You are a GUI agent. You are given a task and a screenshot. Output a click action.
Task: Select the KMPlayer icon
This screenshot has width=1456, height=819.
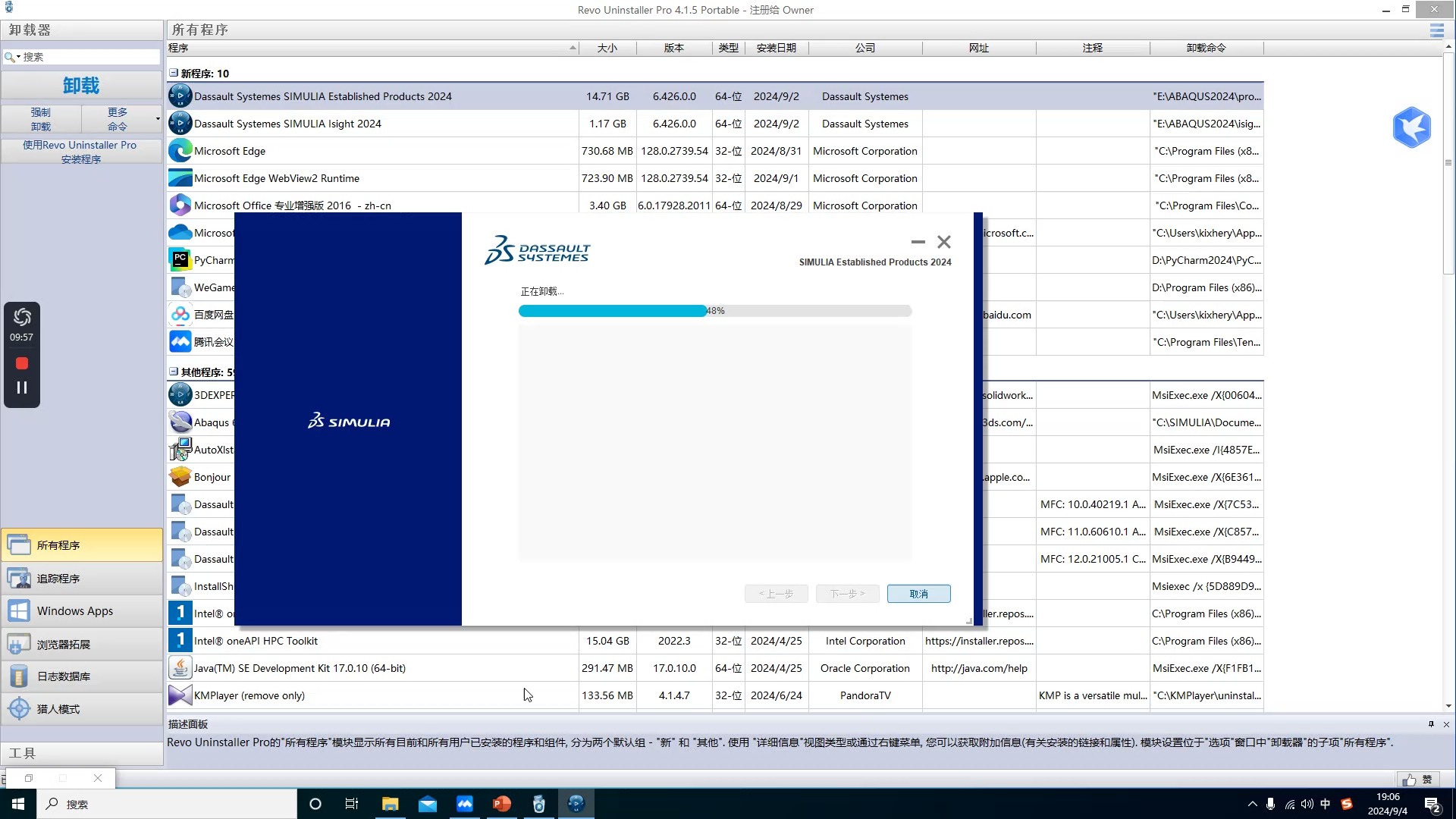(x=180, y=695)
